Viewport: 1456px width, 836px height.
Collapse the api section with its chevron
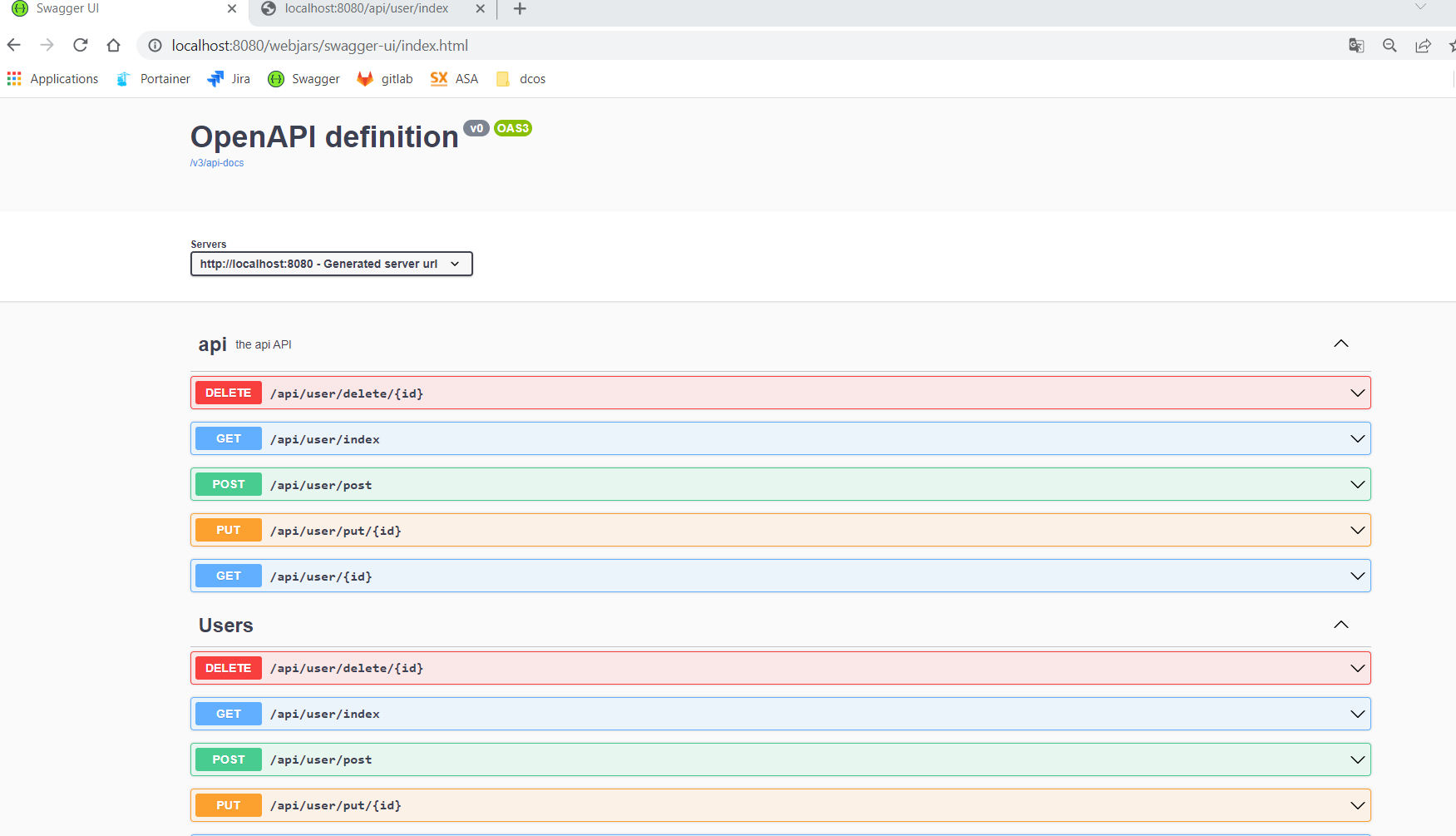coord(1341,344)
